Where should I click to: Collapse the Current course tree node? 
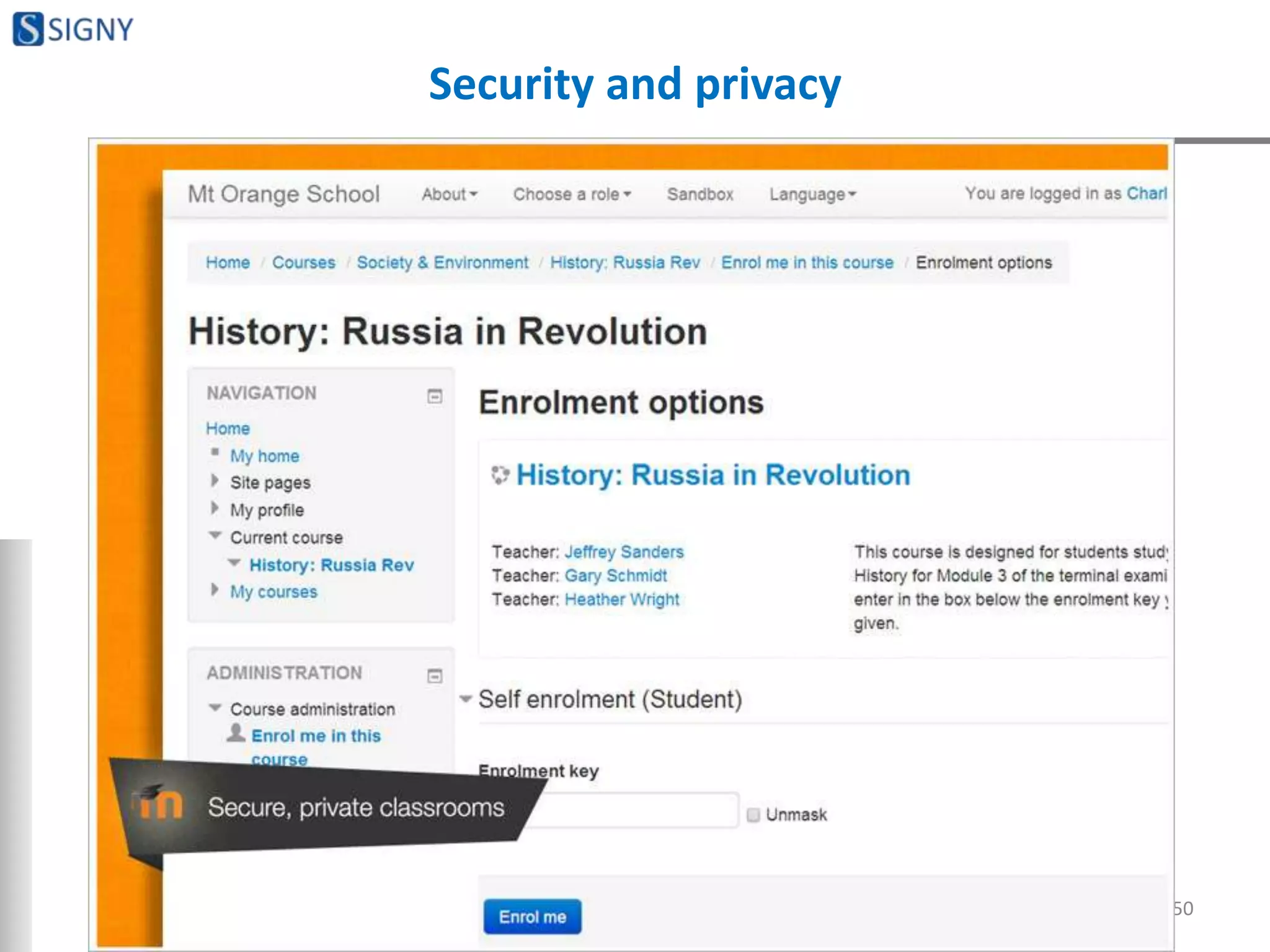click(215, 535)
